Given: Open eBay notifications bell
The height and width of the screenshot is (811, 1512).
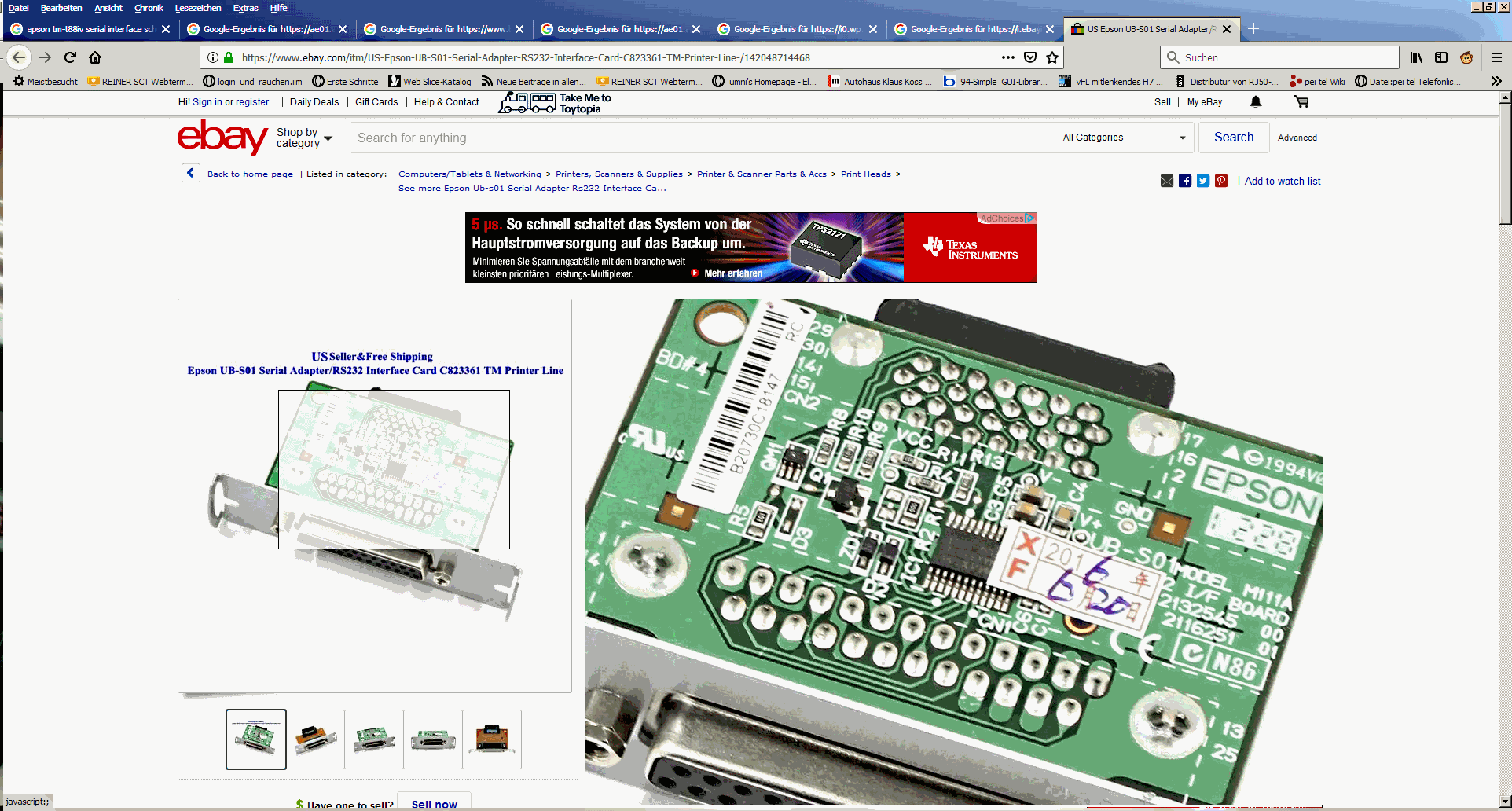Looking at the screenshot, I should click(1256, 102).
